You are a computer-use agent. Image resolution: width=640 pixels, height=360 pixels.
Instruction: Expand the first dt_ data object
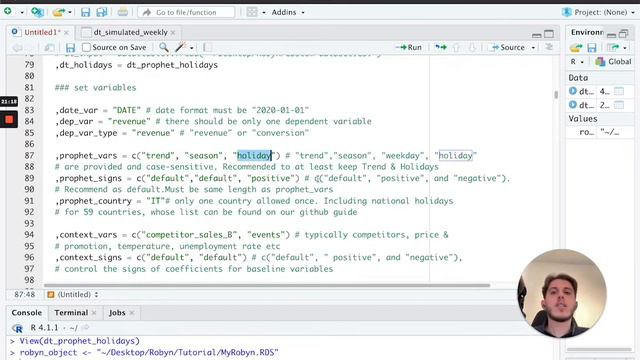pos(573,91)
